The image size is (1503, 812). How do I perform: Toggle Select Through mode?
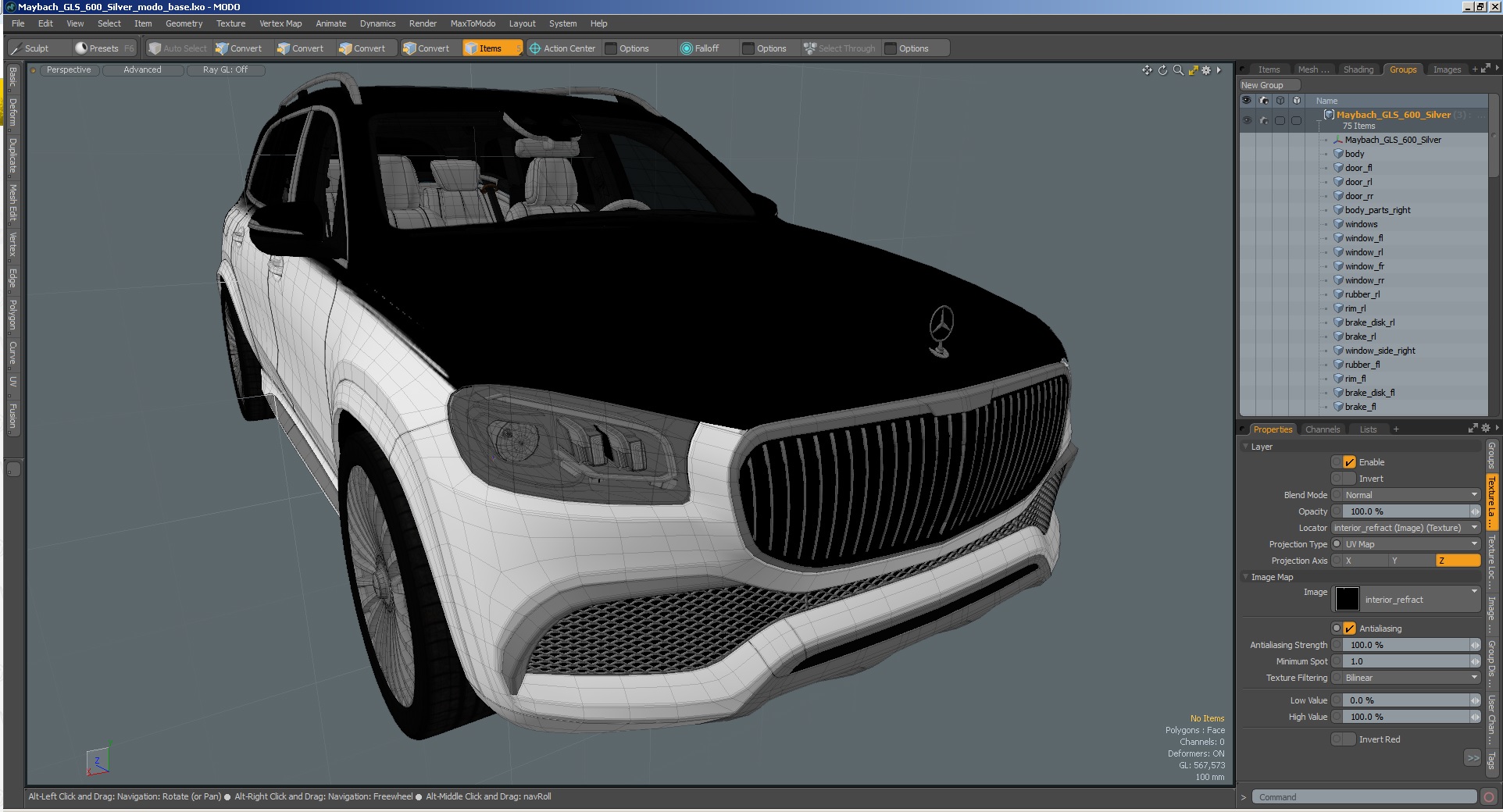tap(840, 48)
